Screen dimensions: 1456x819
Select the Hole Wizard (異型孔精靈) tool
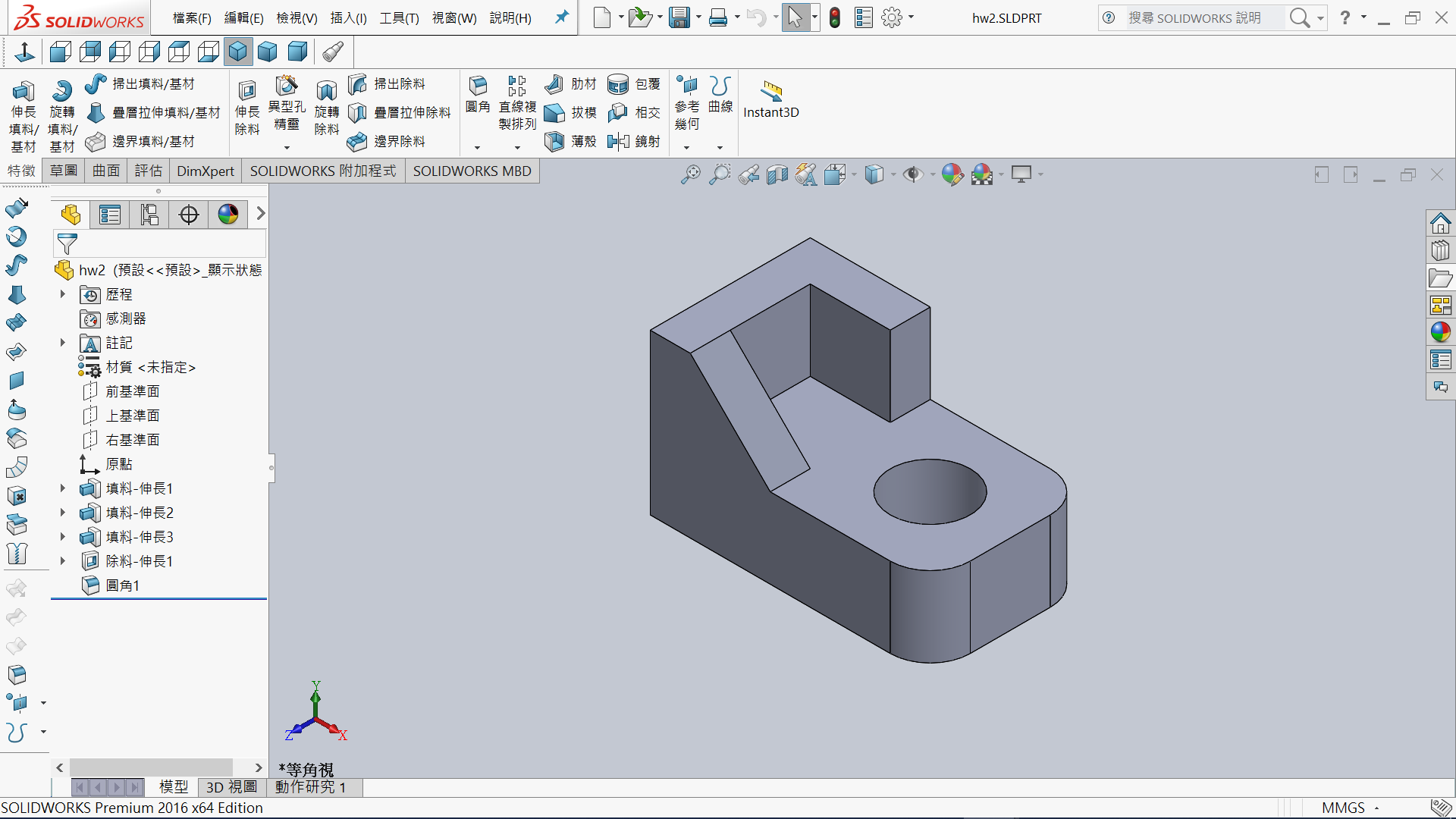click(x=287, y=87)
